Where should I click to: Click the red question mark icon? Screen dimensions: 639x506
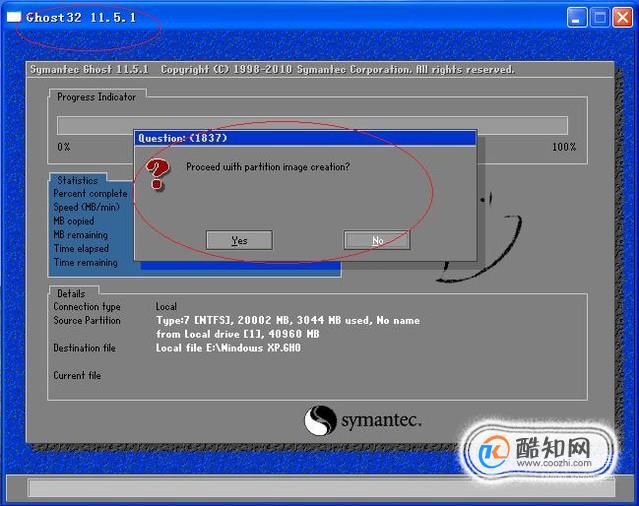point(157,174)
